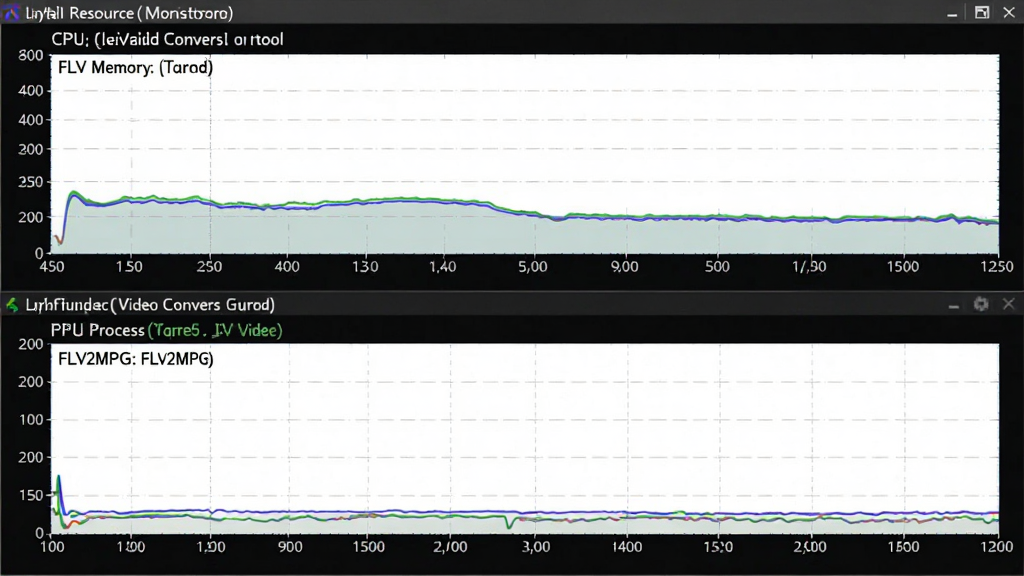Click the 900 label on the FLV2MPG chart axis
The width and height of the screenshot is (1024, 576).
pyautogui.click(x=290, y=547)
